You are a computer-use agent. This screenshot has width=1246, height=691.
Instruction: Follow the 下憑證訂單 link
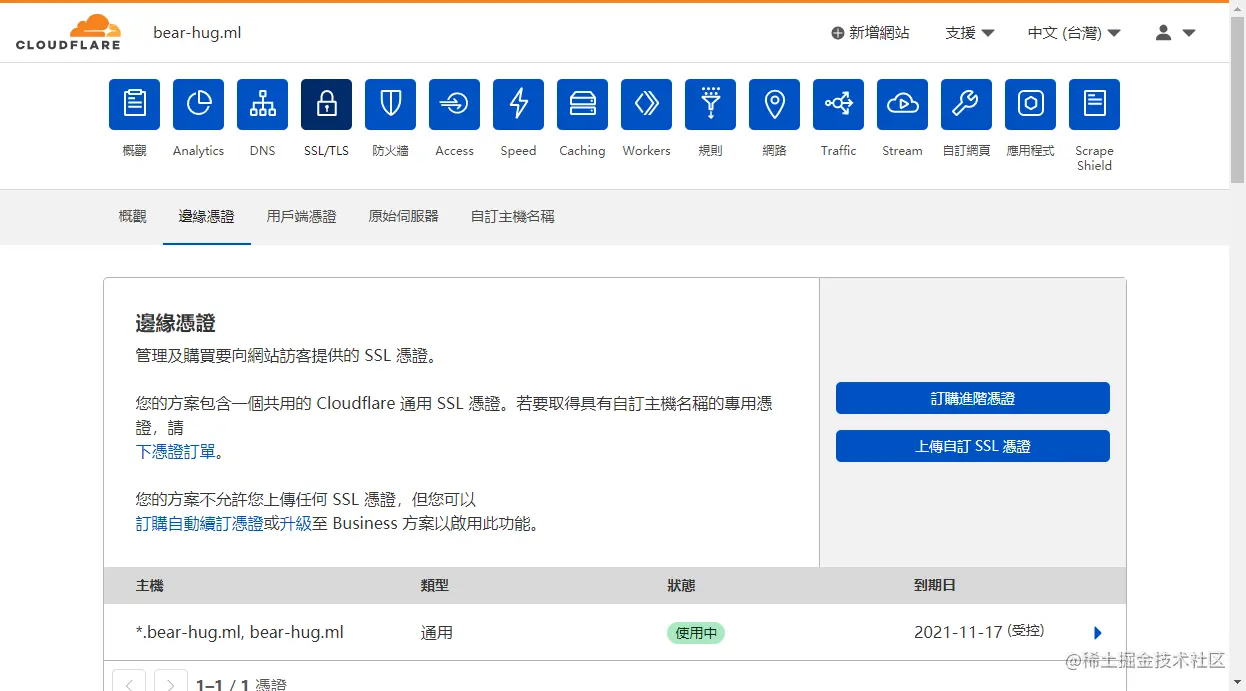click(176, 452)
